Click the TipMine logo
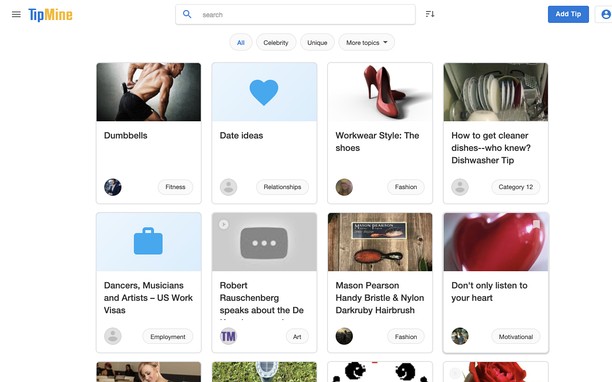612x382 pixels. [x=50, y=15]
